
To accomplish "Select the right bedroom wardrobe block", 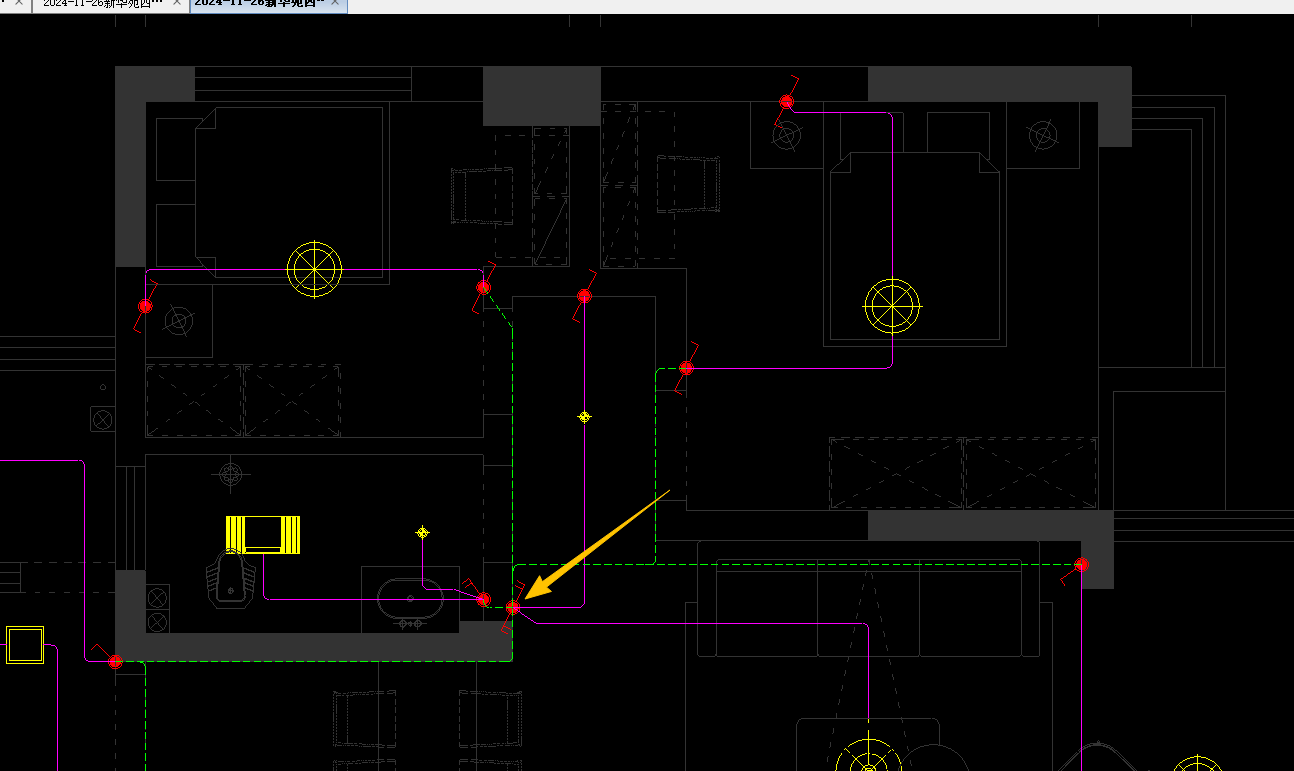I will pos(963,473).
